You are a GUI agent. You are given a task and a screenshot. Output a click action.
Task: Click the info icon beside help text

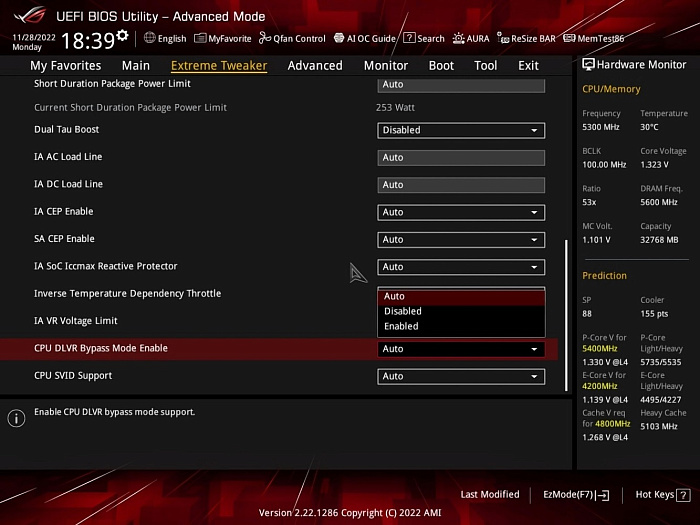[x=17, y=418]
